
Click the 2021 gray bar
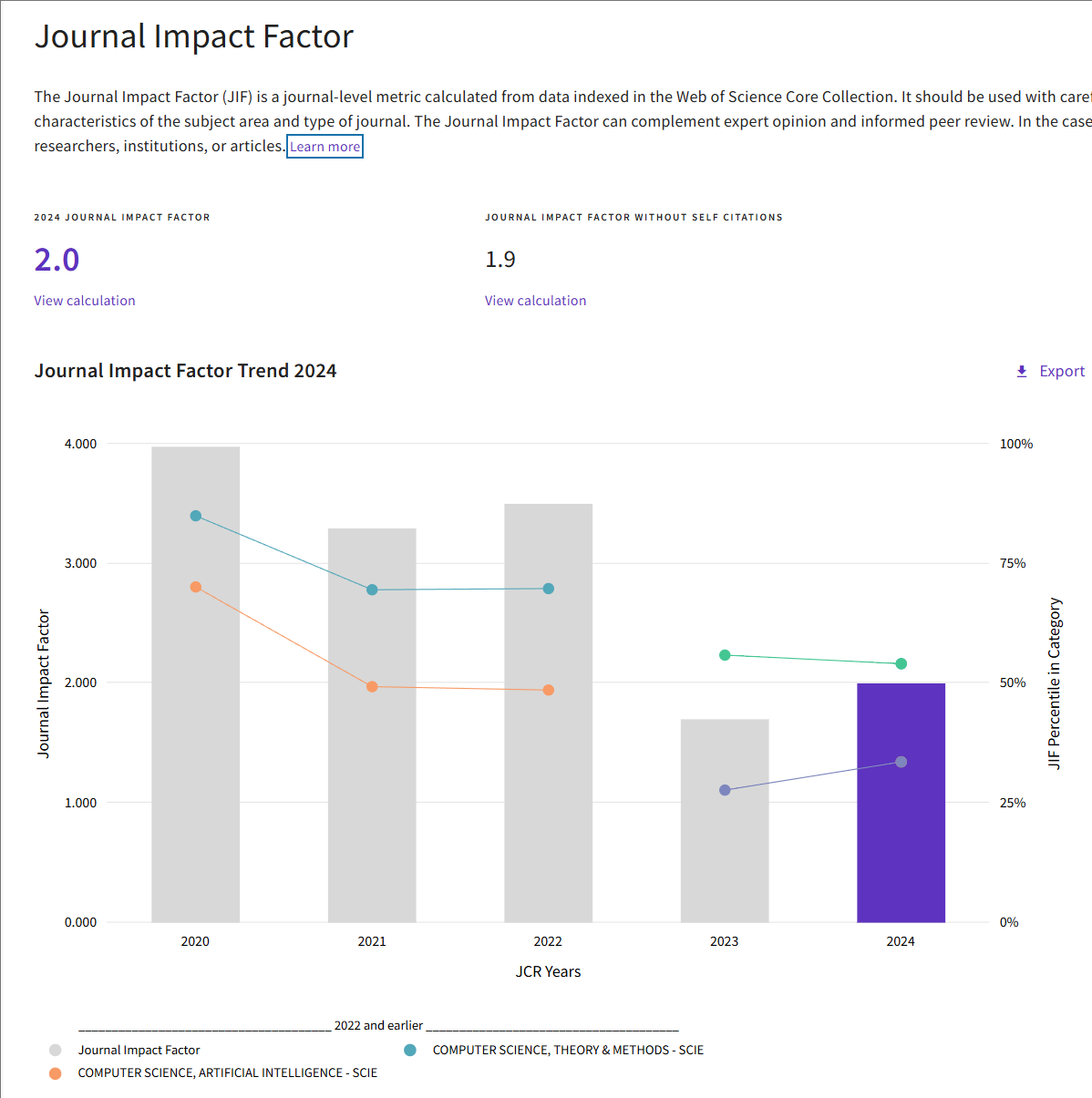[372, 725]
